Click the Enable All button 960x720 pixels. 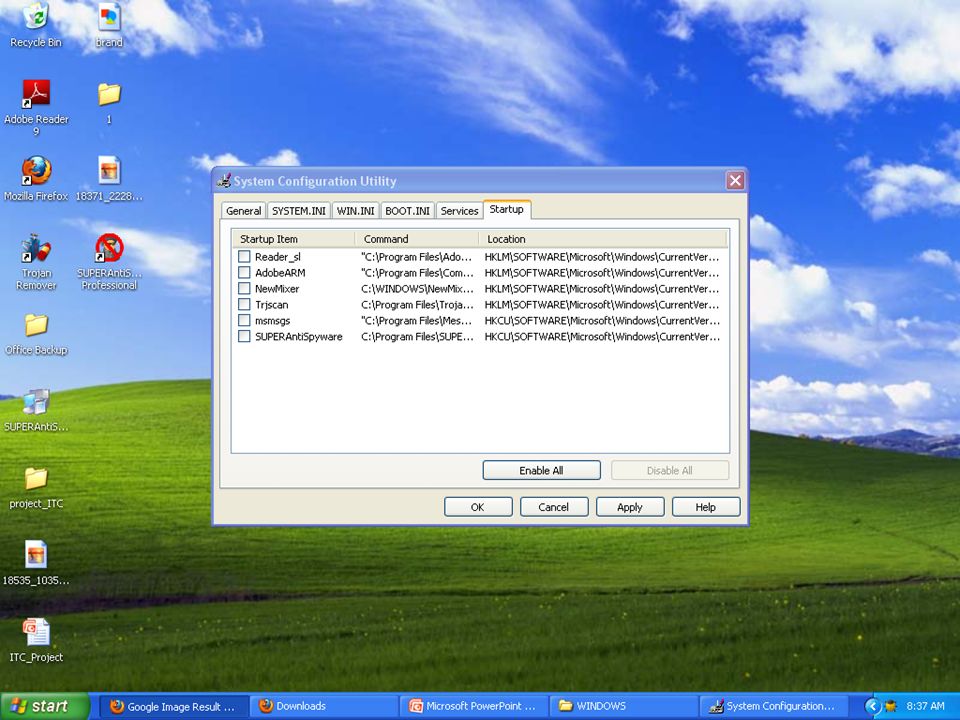point(541,470)
